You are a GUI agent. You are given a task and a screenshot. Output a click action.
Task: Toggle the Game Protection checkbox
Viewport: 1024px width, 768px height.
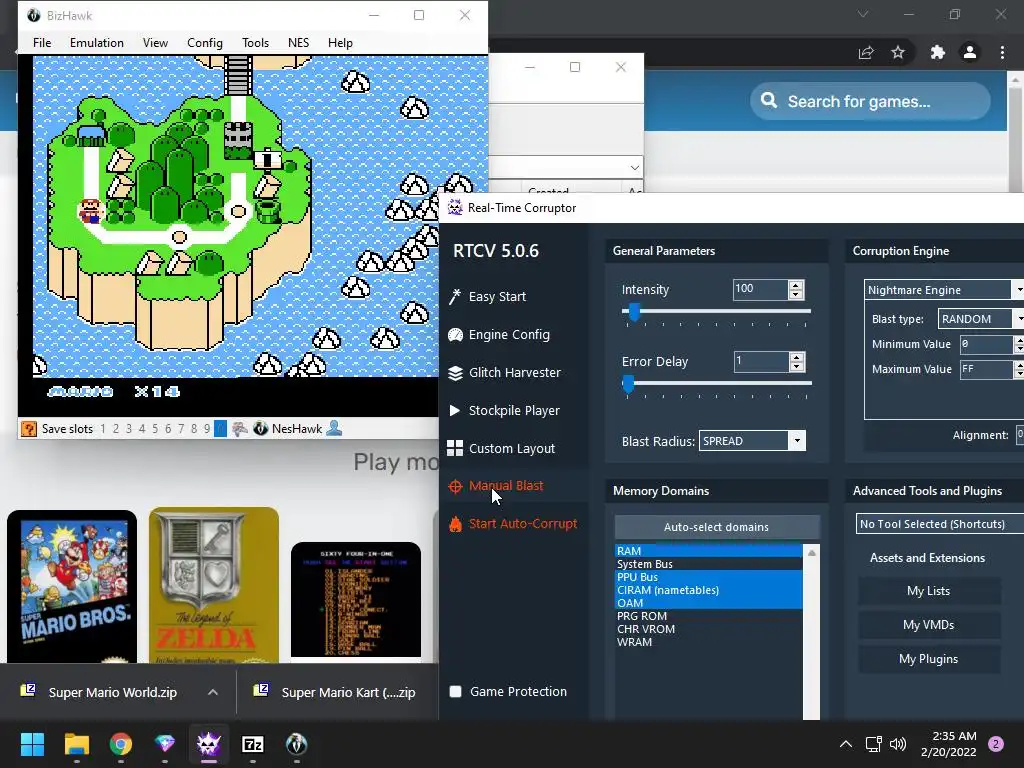(456, 692)
